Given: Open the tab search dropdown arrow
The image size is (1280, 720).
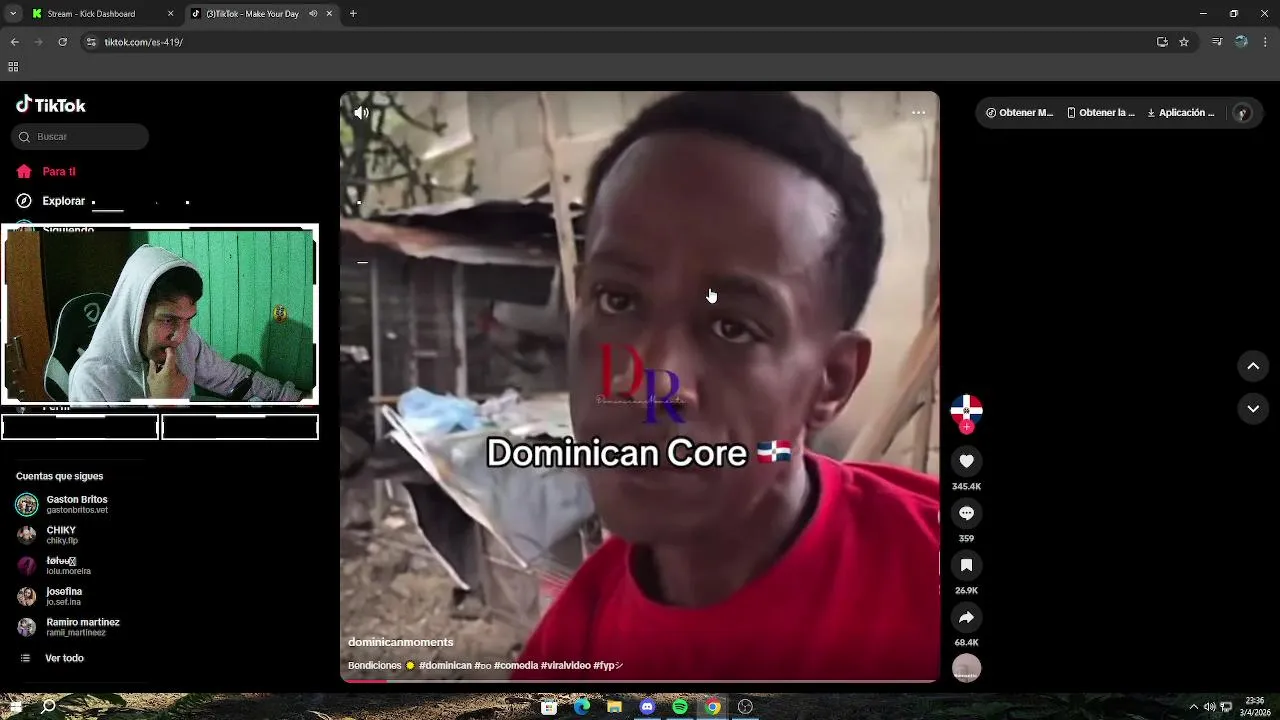Looking at the screenshot, I should tap(13, 14).
